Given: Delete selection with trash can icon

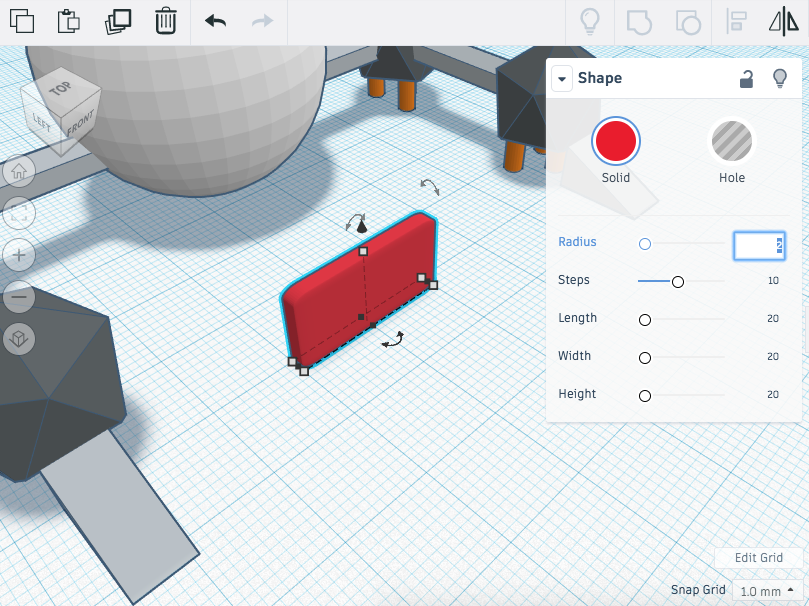Looking at the screenshot, I should [x=166, y=22].
